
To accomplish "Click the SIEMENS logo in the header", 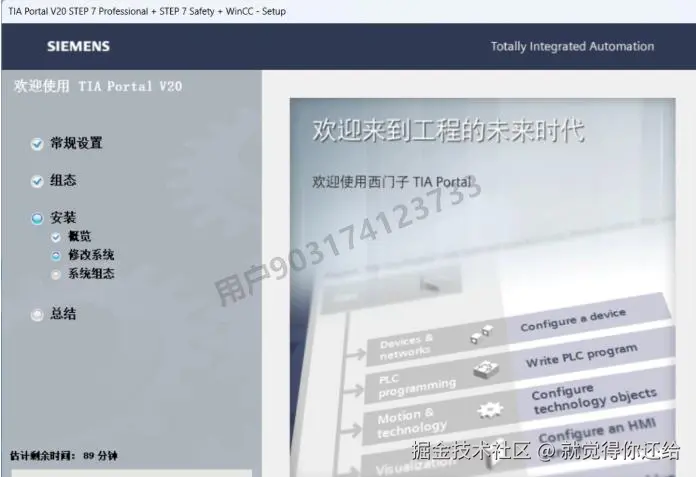I will click(x=79, y=46).
